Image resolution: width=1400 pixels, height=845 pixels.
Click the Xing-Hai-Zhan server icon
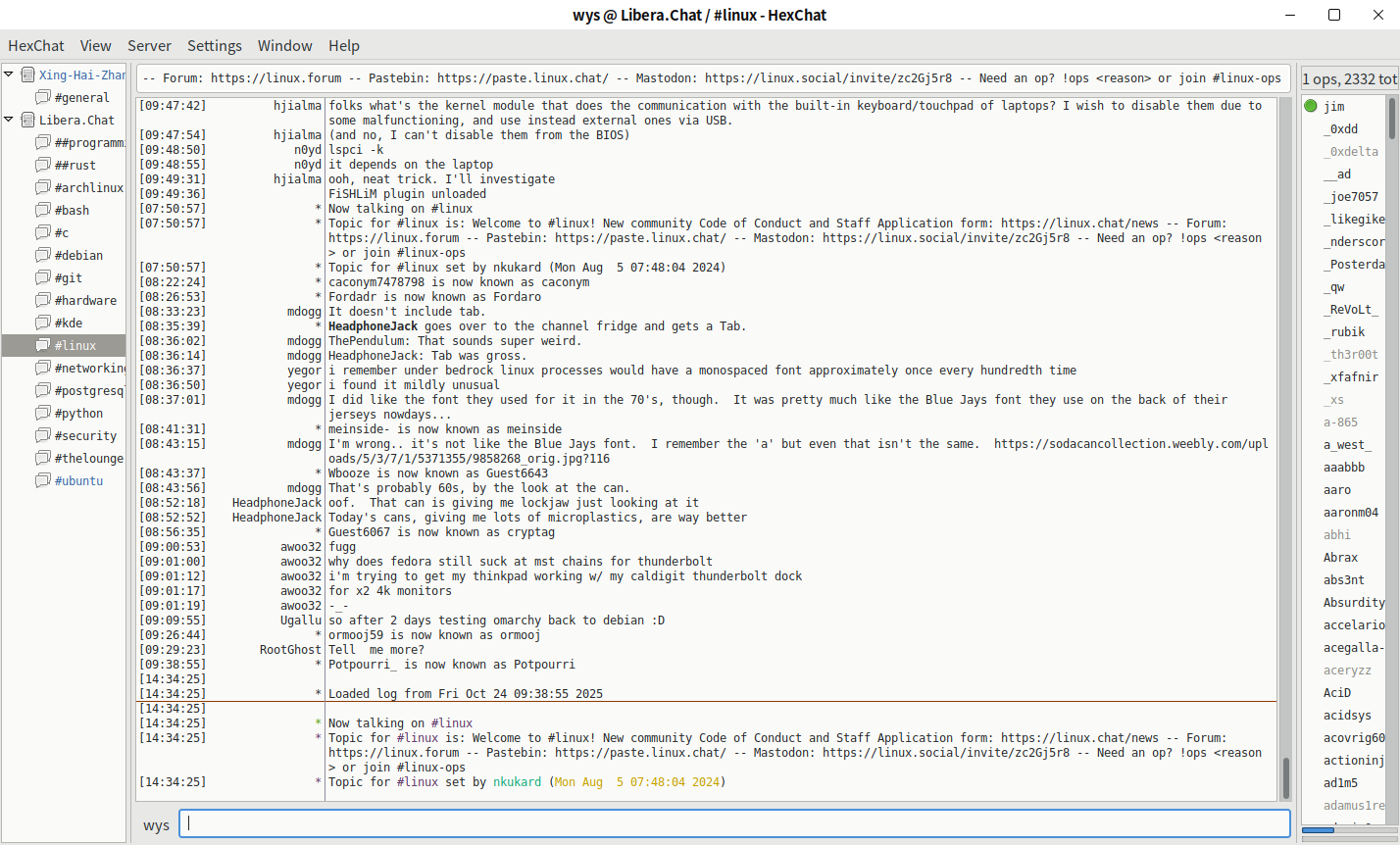[27, 75]
